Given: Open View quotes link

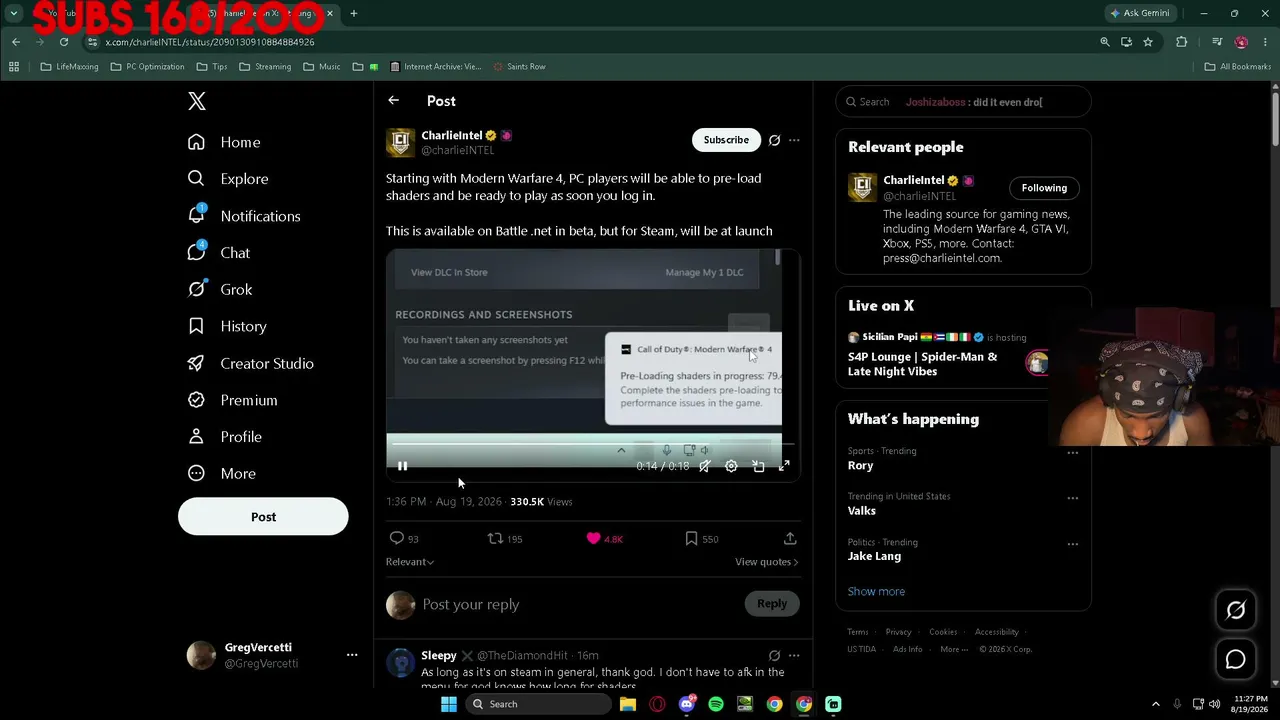Looking at the screenshot, I should point(767,562).
